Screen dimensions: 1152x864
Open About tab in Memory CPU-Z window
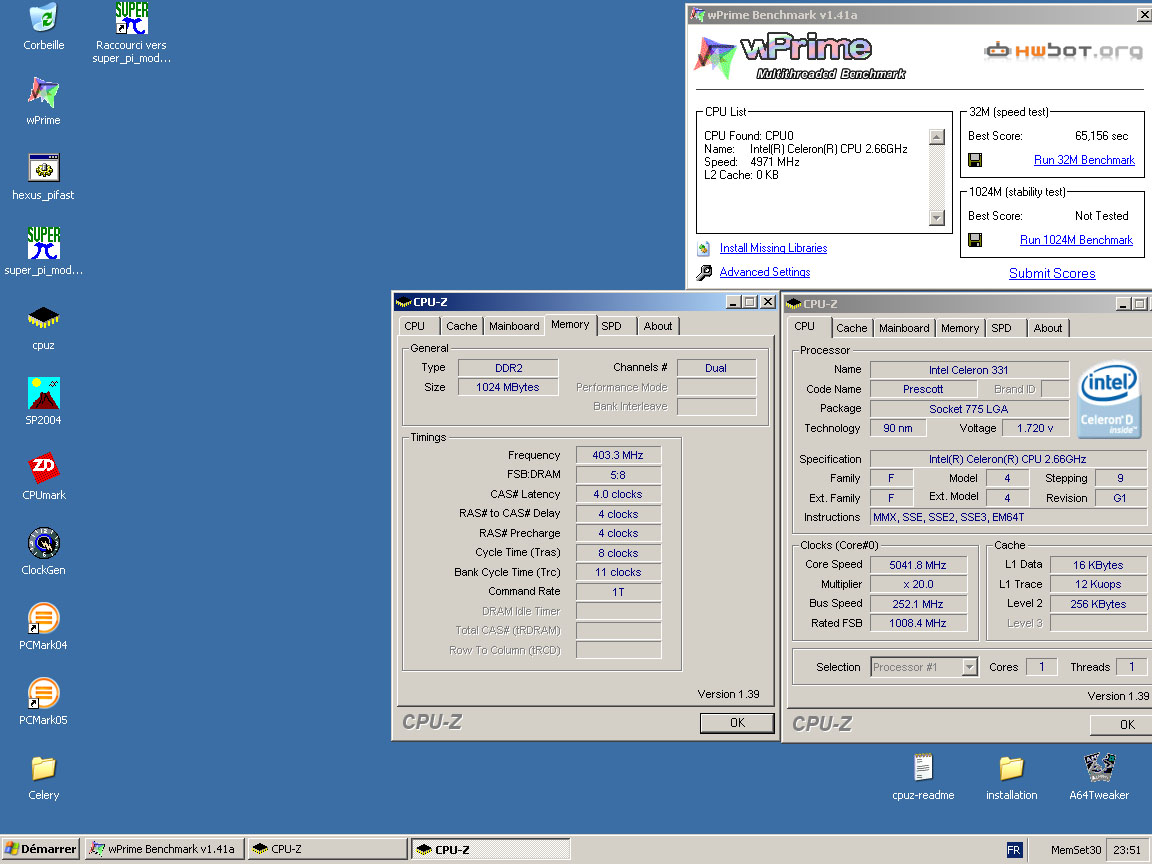click(658, 326)
